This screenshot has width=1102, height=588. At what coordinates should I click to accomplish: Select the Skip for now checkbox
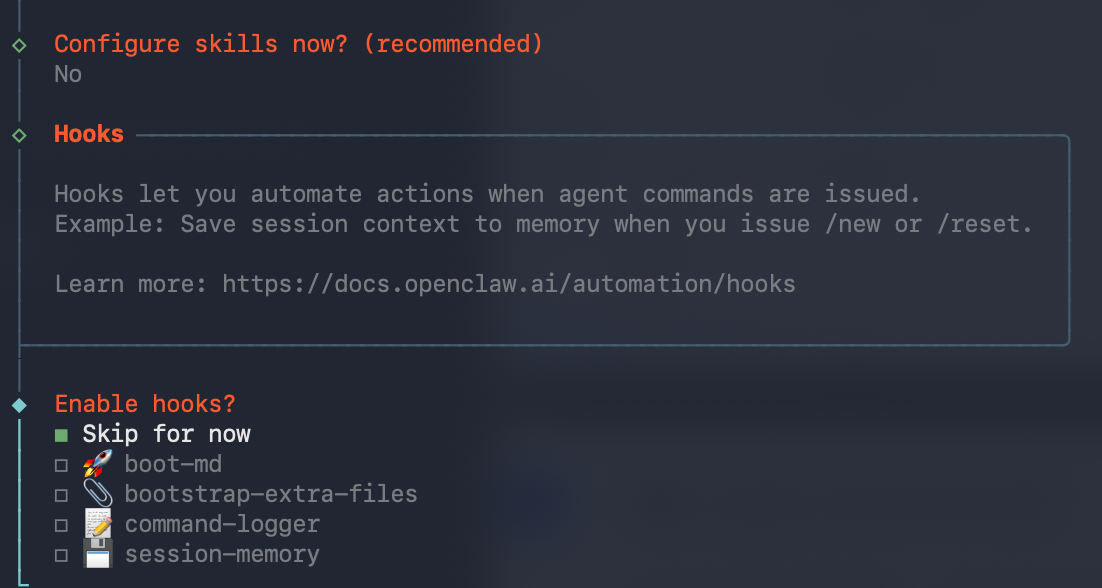click(62, 435)
